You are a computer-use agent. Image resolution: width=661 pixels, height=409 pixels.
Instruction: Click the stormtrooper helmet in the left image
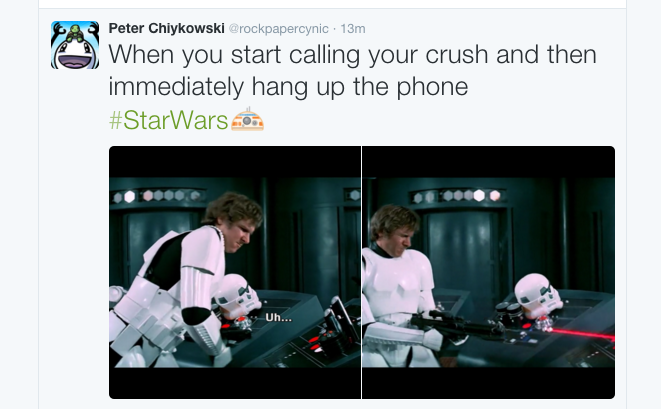point(237,296)
